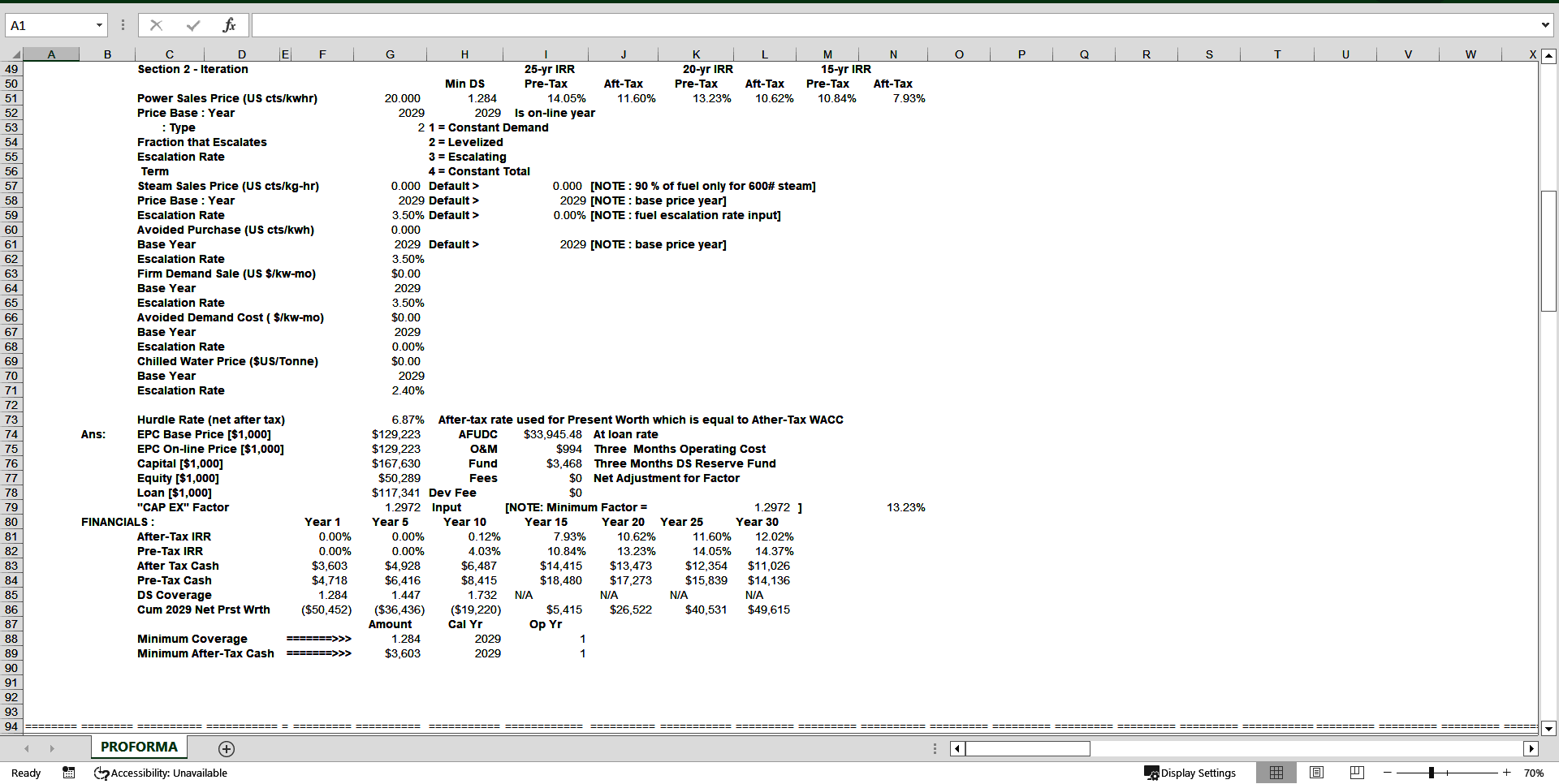
Task: Click the Insert Function (fx) icon
Action: [231, 24]
